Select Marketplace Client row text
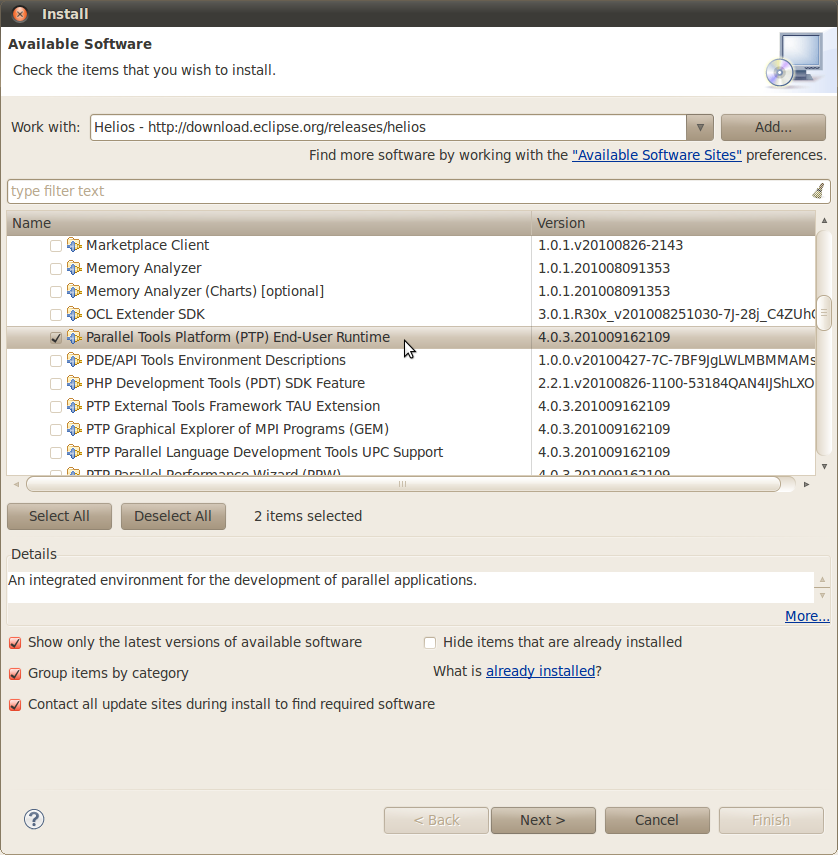 [147, 245]
